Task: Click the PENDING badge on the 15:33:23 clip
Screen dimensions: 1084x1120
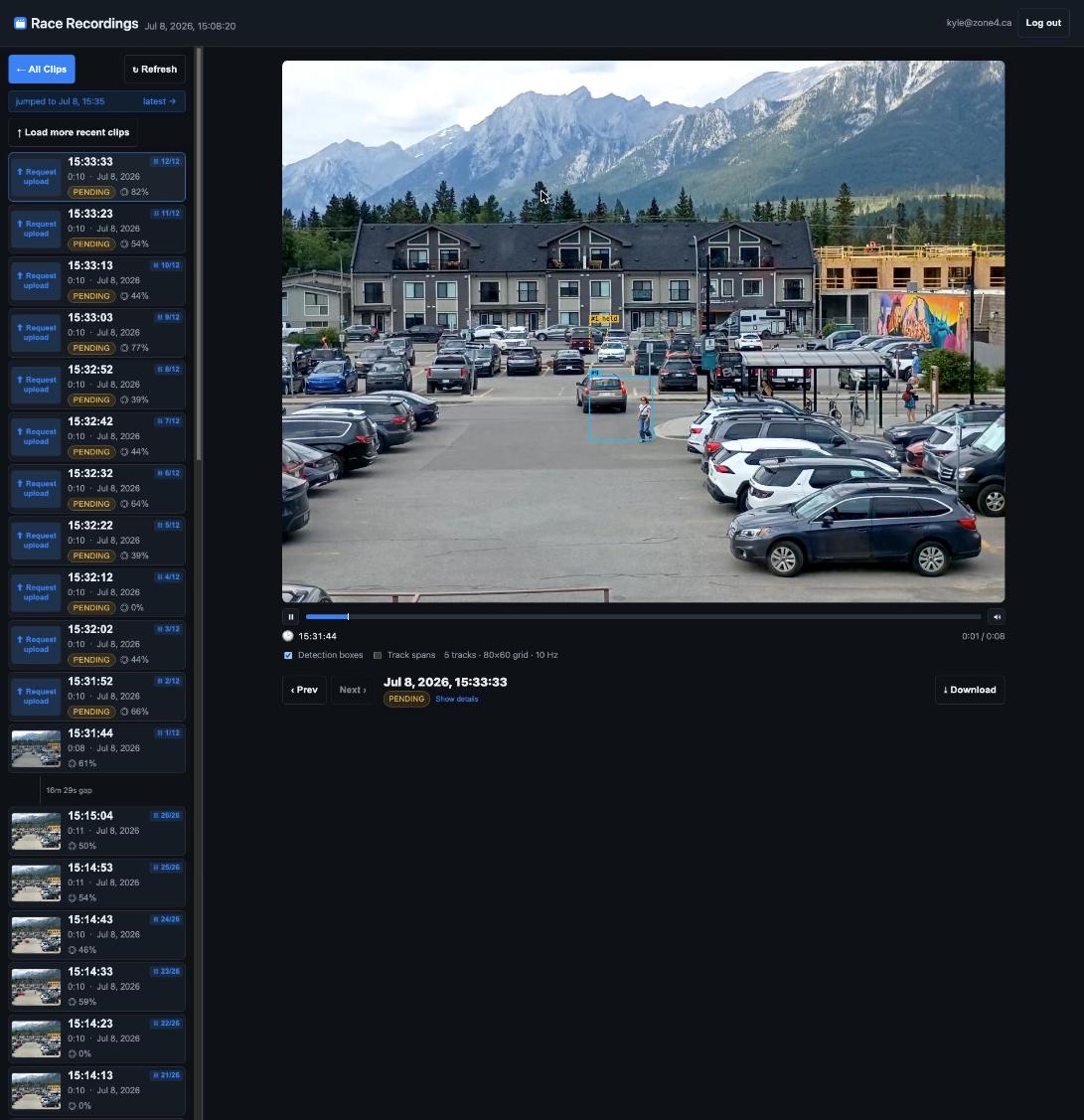Action: click(91, 244)
